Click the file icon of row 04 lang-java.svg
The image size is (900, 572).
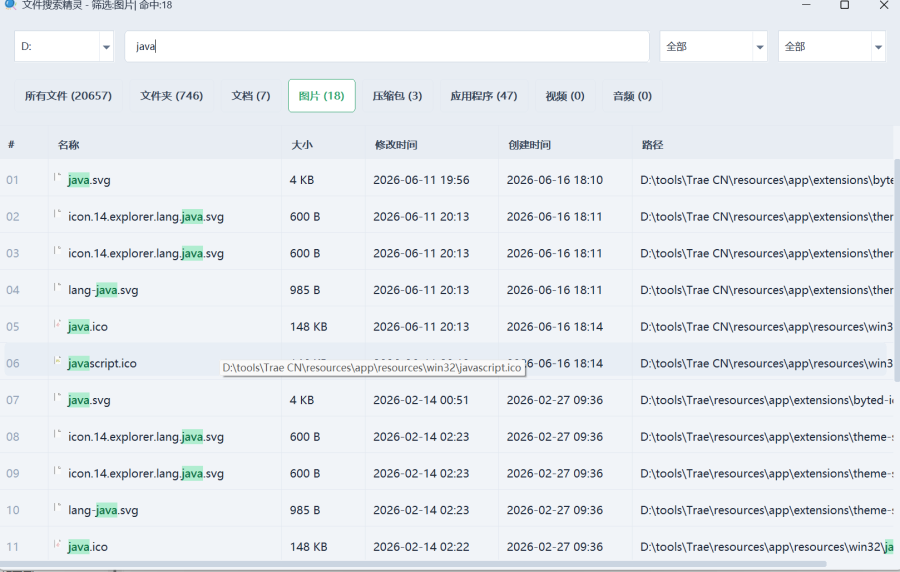(57, 287)
